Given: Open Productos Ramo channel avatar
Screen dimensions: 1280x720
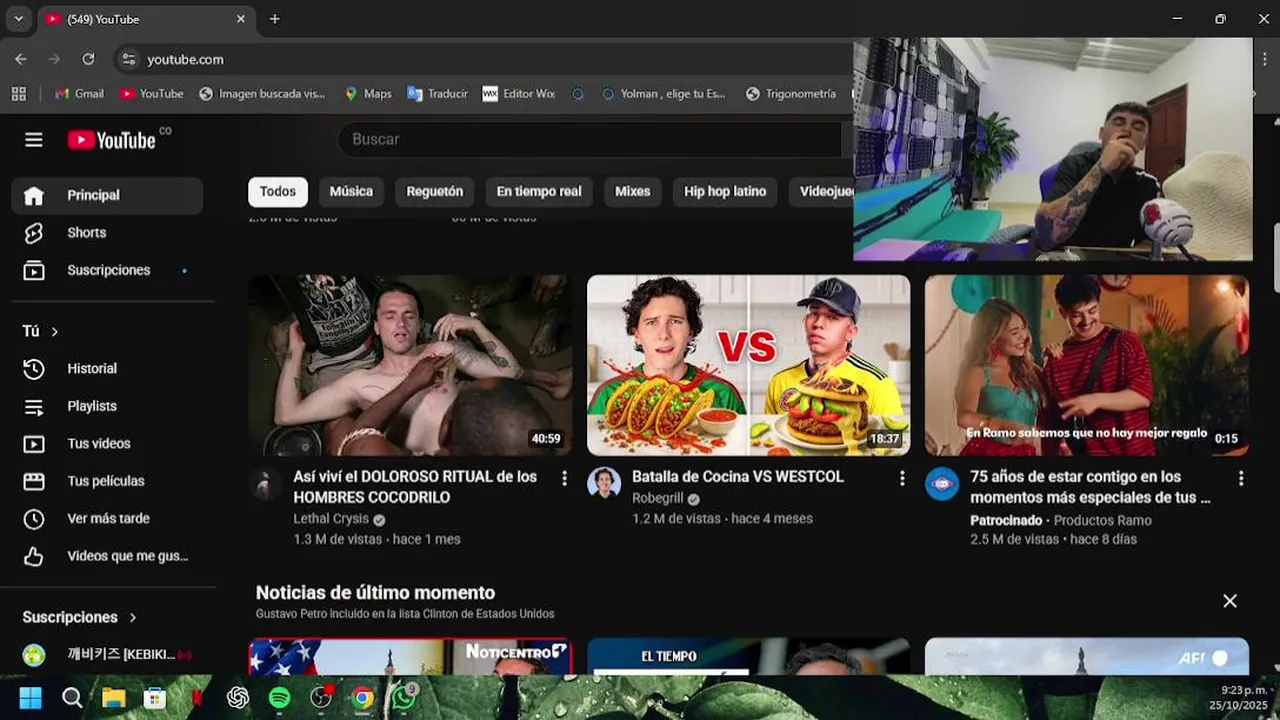Looking at the screenshot, I should (x=942, y=483).
